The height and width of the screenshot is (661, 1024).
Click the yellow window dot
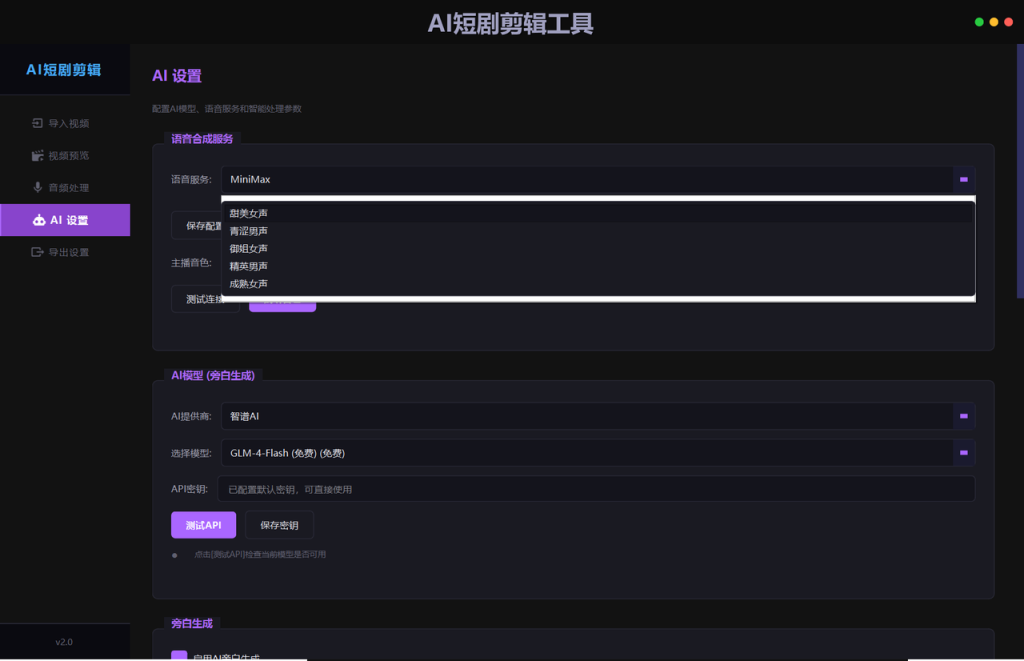coord(993,22)
